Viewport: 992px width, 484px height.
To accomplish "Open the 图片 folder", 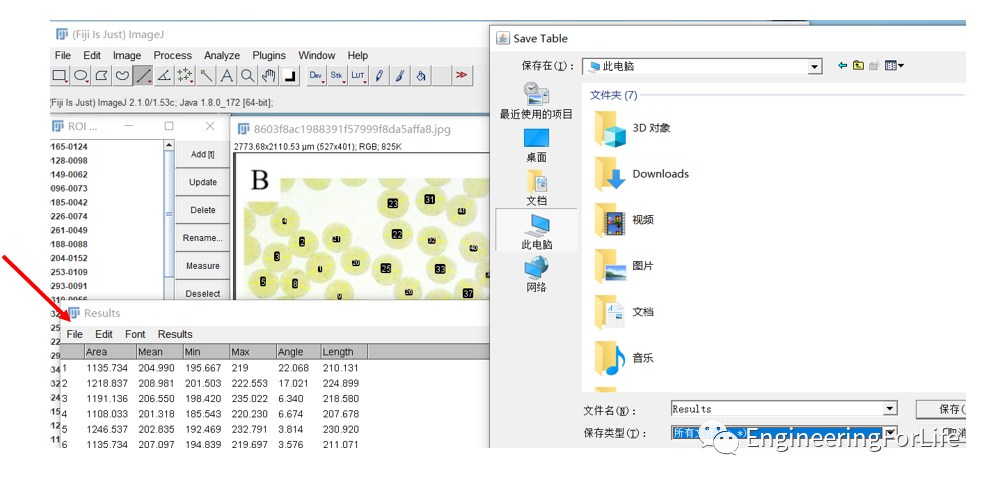I will [625, 266].
